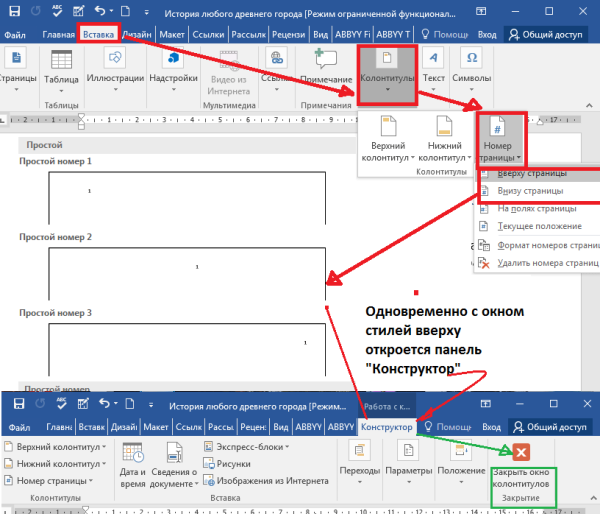Switch to the Конструктор tab
Screen dimensions: 600x514
pyautogui.click(x=387, y=426)
